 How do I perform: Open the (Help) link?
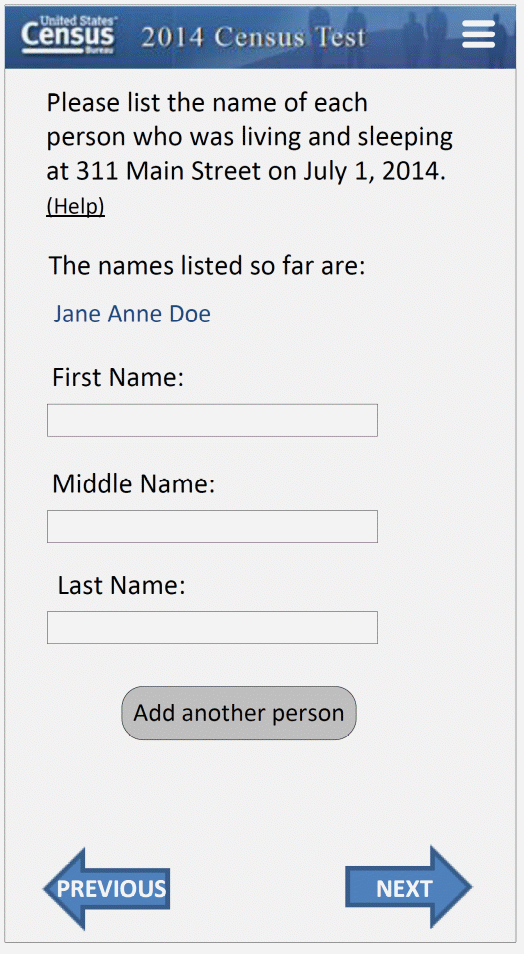75,206
